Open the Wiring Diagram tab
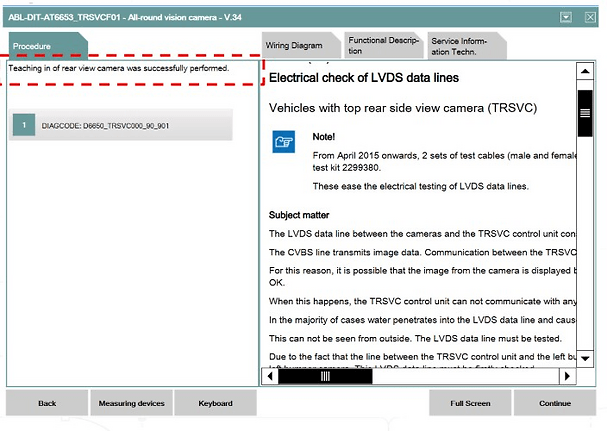This screenshot has width=607, height=431. pyautogui.click(x=293, y=46)
